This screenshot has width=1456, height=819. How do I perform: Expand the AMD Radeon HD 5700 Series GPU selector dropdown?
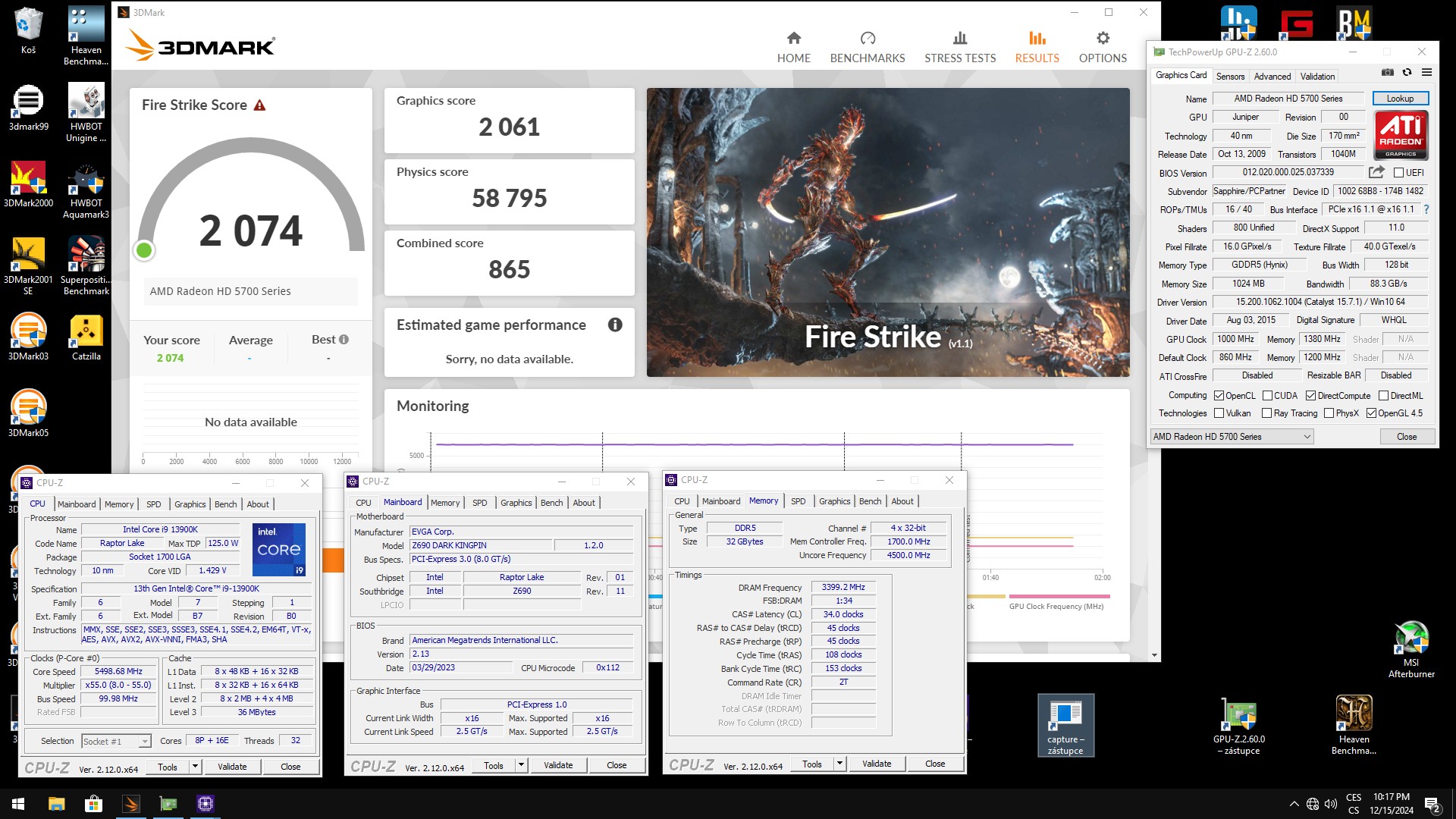1232,437
